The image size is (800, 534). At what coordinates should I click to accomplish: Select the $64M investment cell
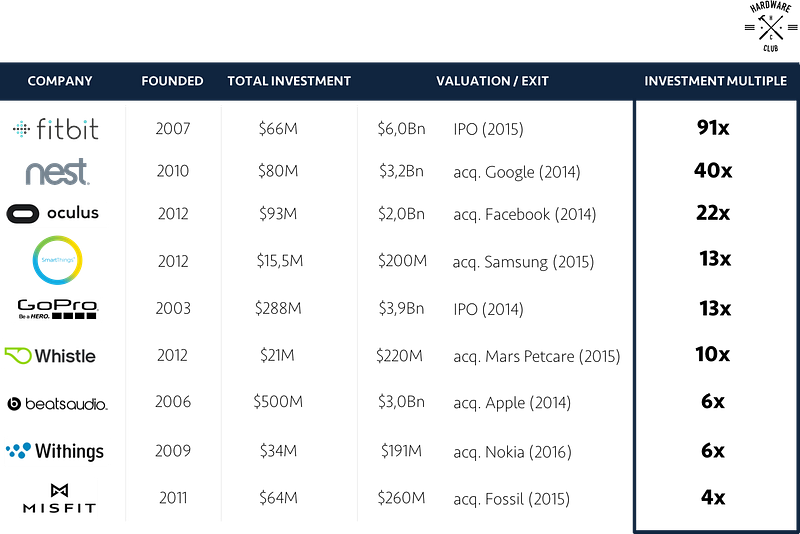pyautogui.click(x=278, y=497)
